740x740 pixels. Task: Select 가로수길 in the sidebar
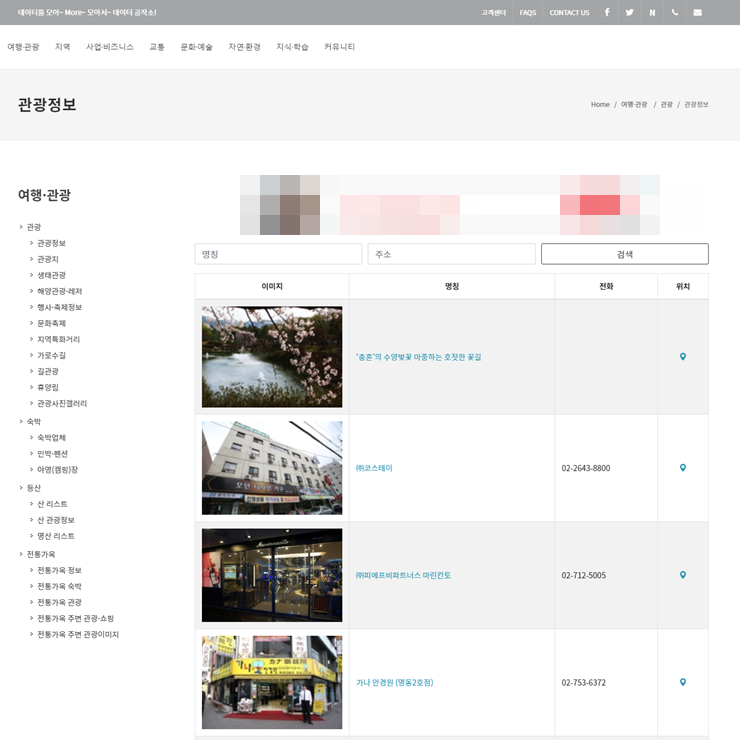pos(51,355)
